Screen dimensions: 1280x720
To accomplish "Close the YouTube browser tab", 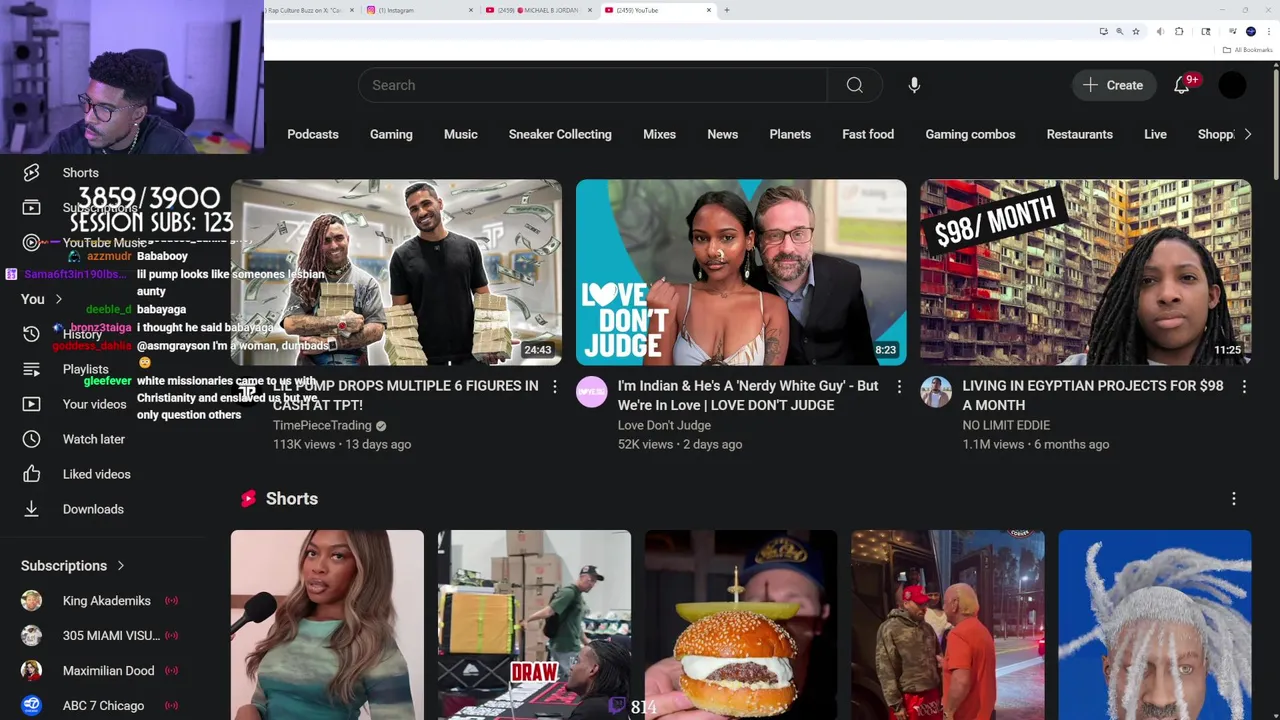I will click(709, 10).
